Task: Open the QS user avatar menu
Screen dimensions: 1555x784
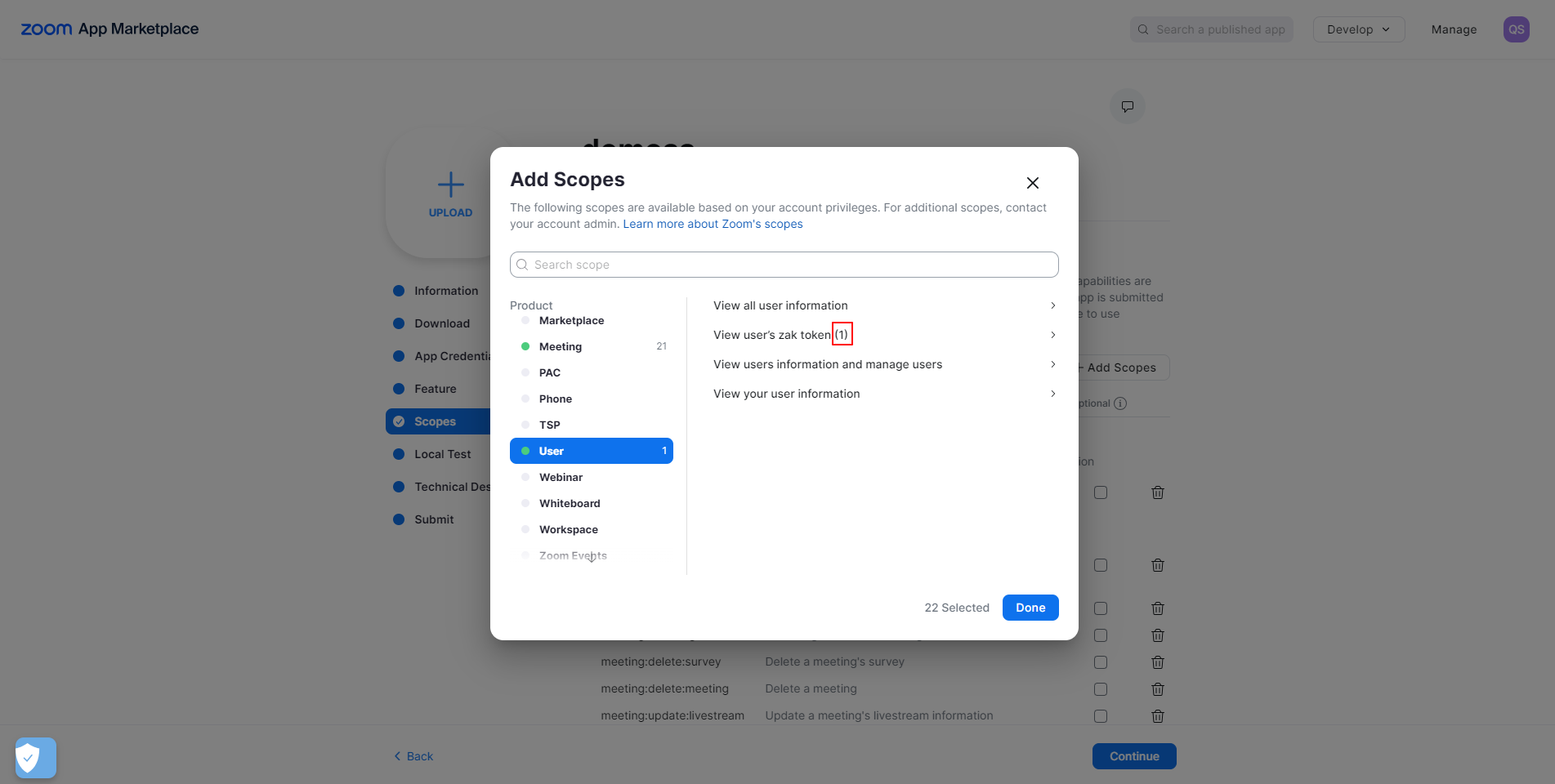Action: coord(1516,29)
